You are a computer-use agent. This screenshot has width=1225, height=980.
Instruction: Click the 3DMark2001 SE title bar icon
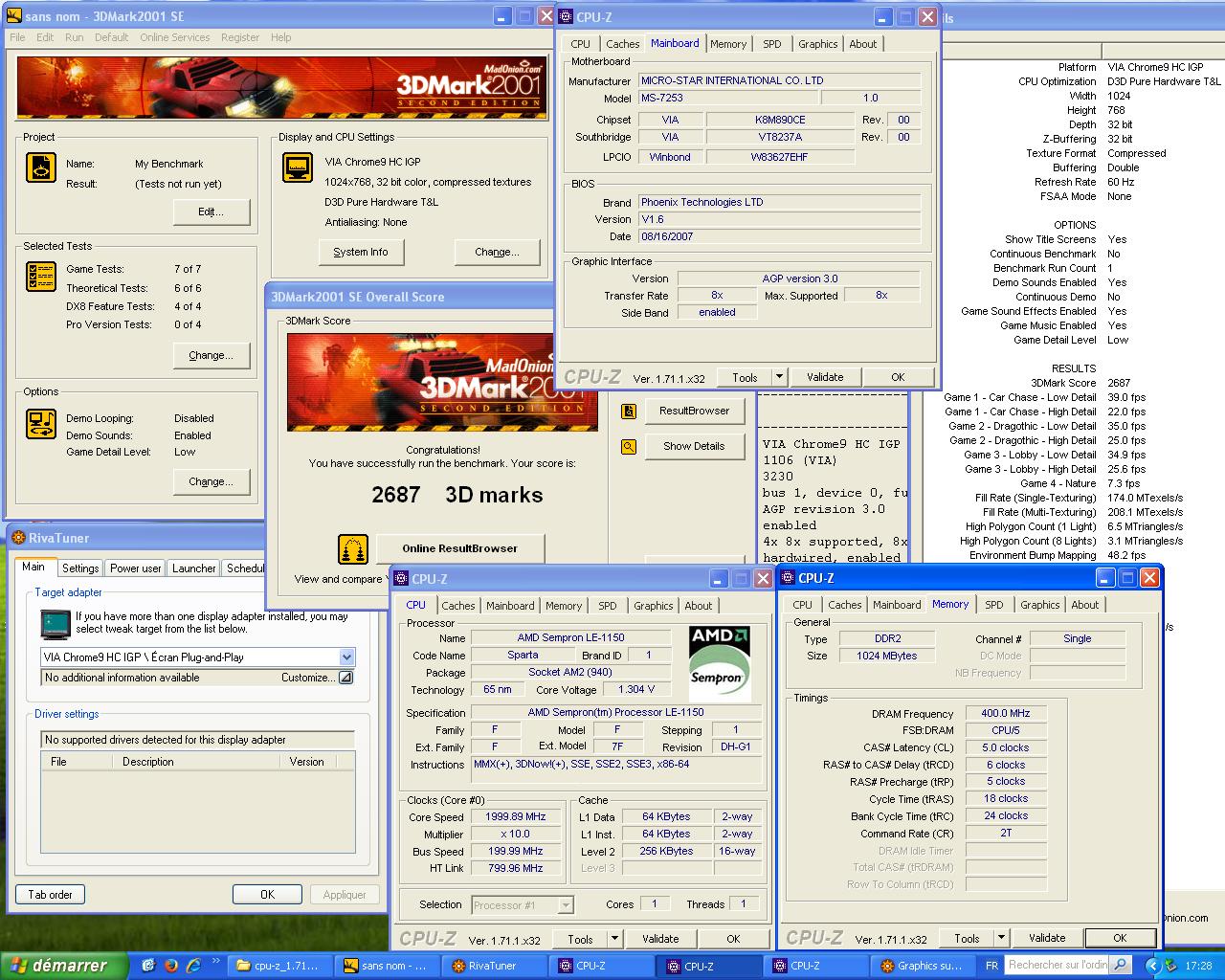(12, 16)
